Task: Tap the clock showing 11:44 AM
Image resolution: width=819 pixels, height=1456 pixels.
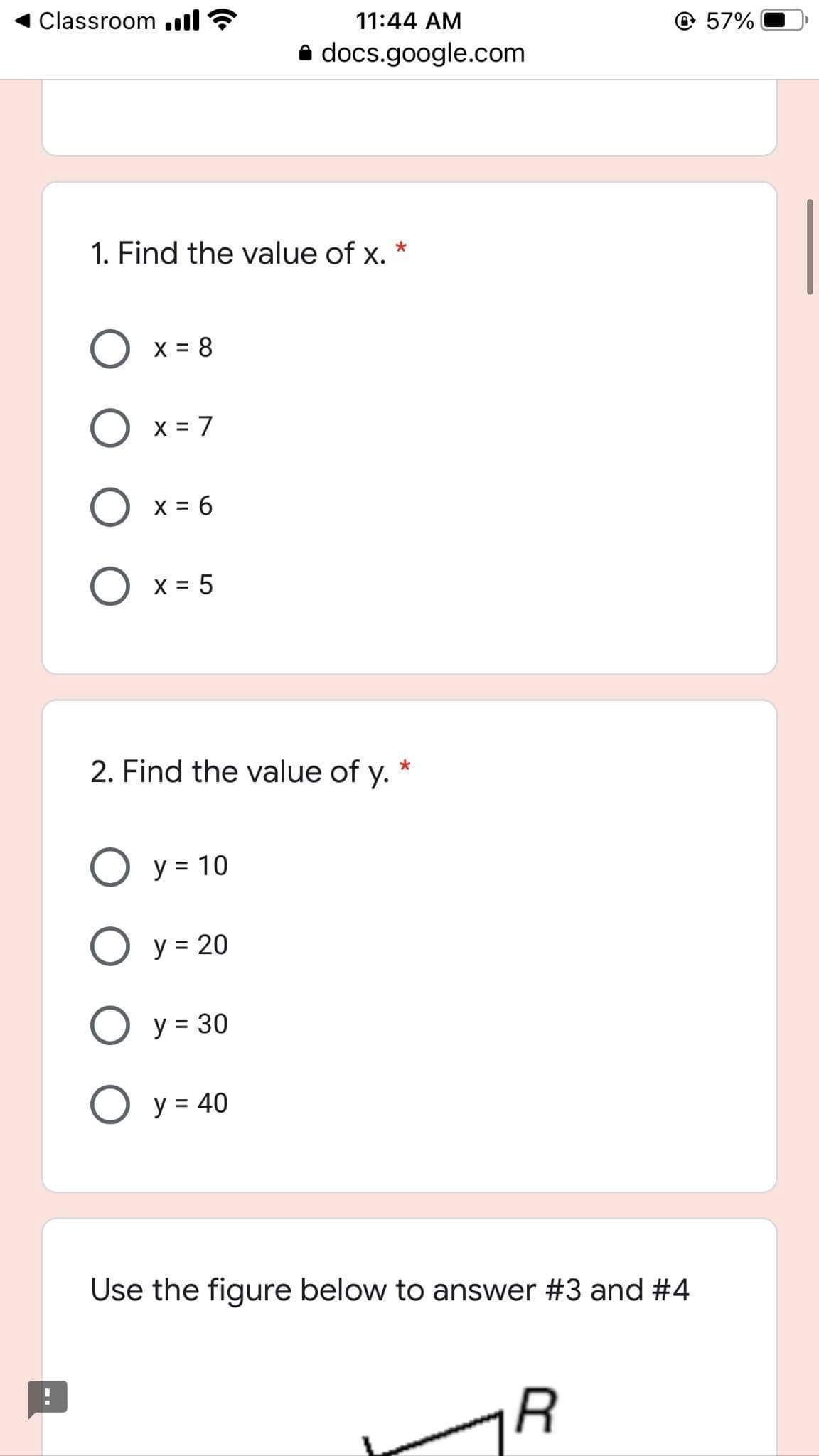Action: click(409, 21)
